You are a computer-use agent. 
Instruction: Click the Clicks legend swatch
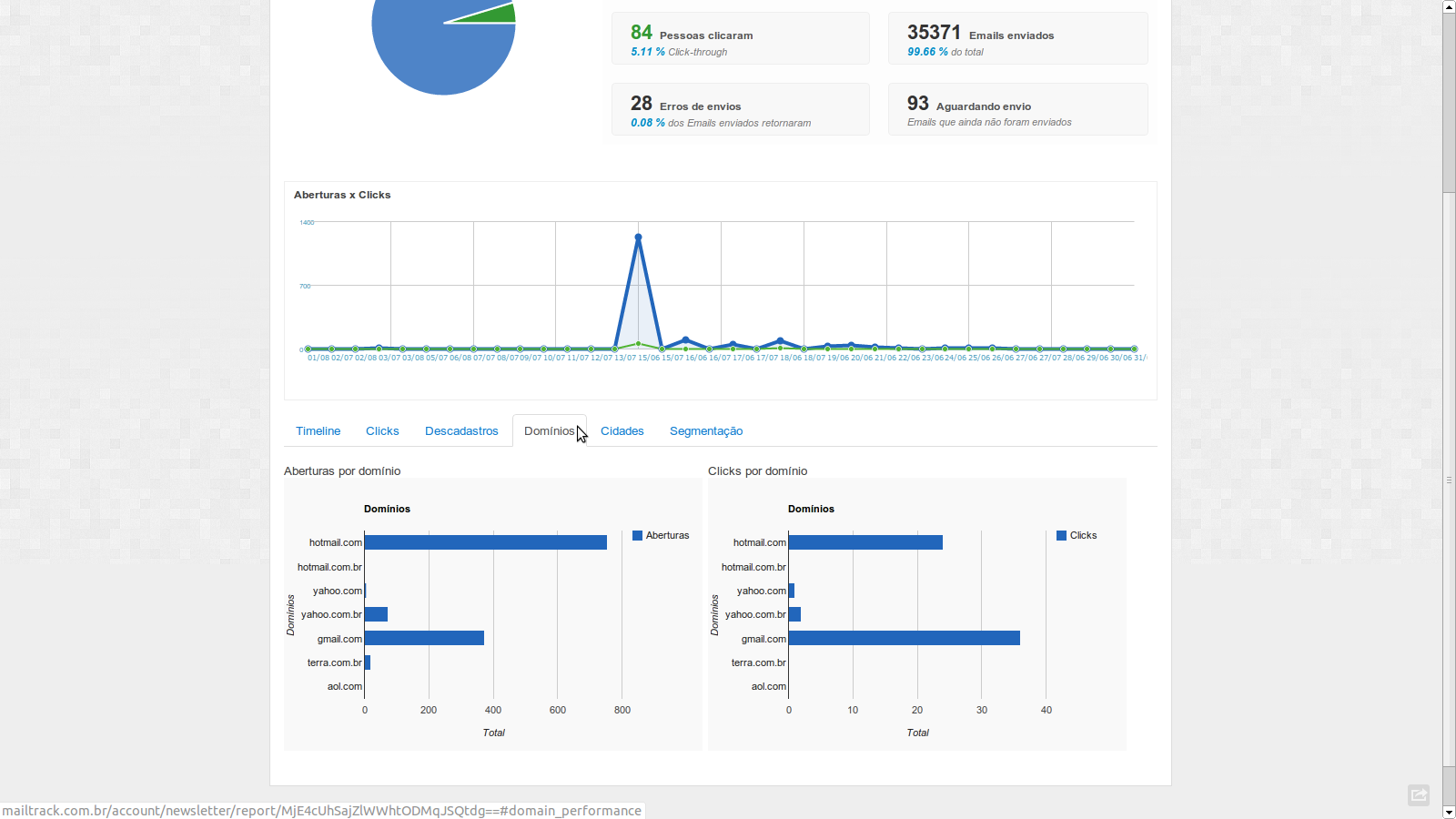tap(1062, 535)
